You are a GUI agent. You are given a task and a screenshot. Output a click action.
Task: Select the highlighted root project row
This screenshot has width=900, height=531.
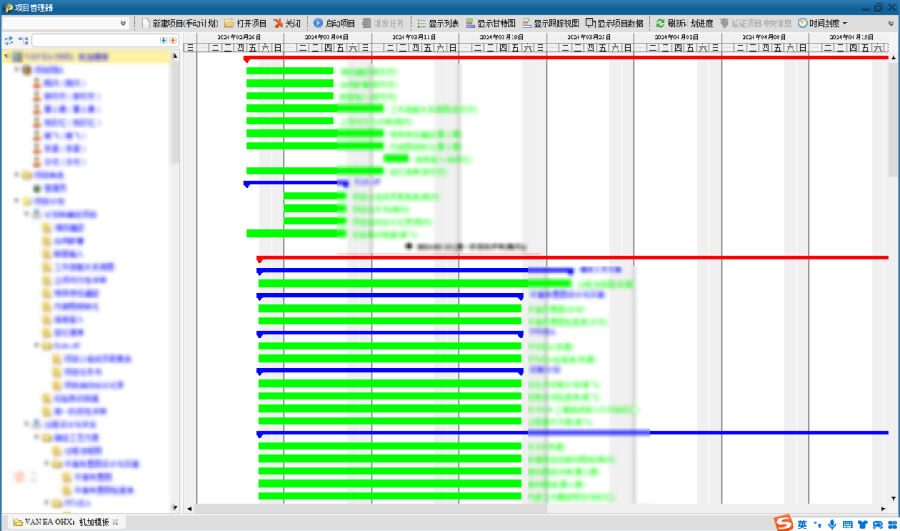tap(87, 56)
